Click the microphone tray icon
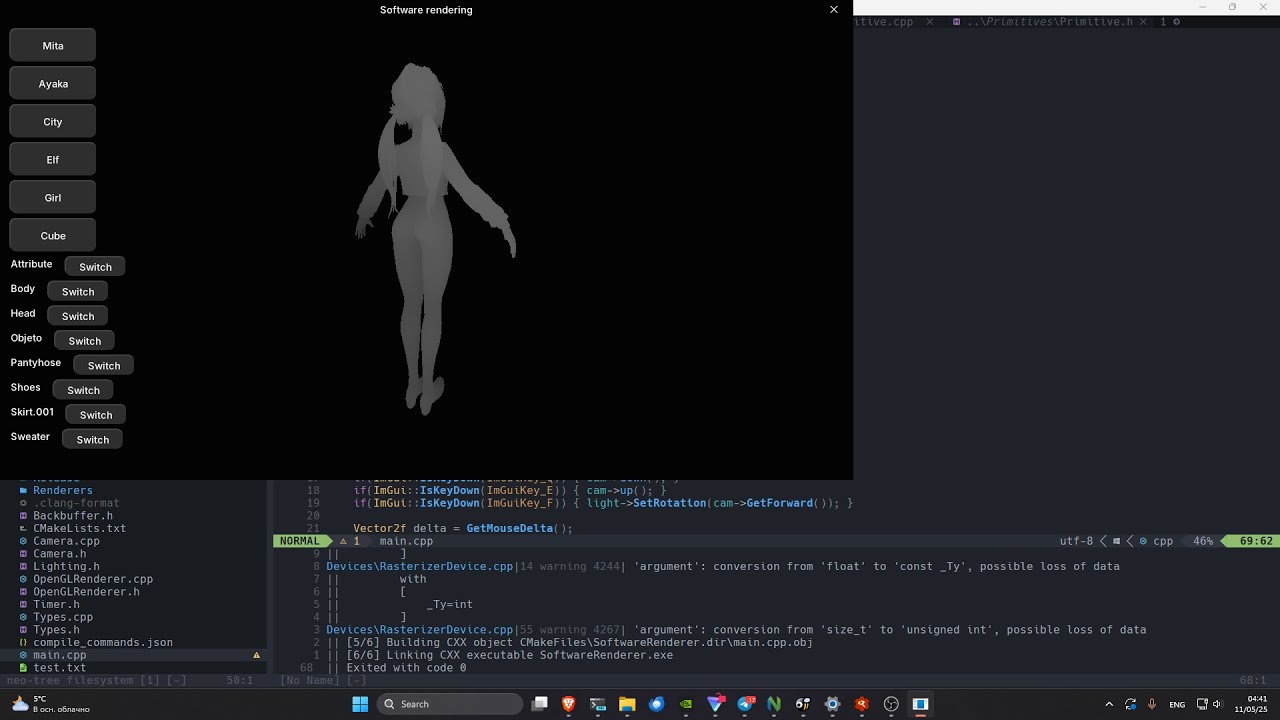The height and width of the screenshot is (720, 1280). tap(1152, 704)
